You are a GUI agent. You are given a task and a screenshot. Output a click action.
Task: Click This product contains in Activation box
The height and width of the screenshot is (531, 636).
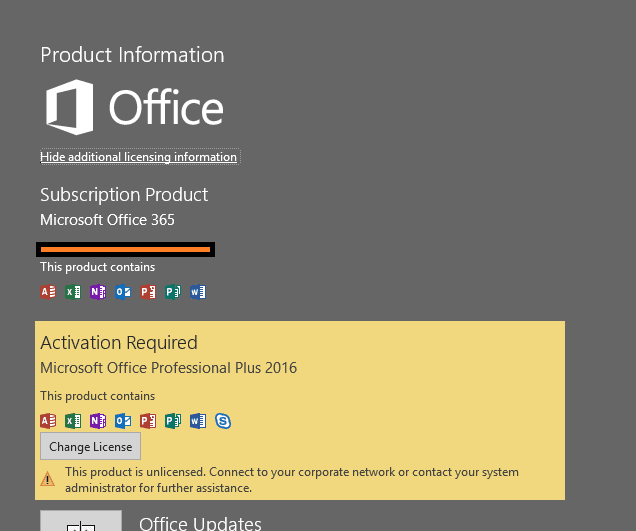(97, 396)
